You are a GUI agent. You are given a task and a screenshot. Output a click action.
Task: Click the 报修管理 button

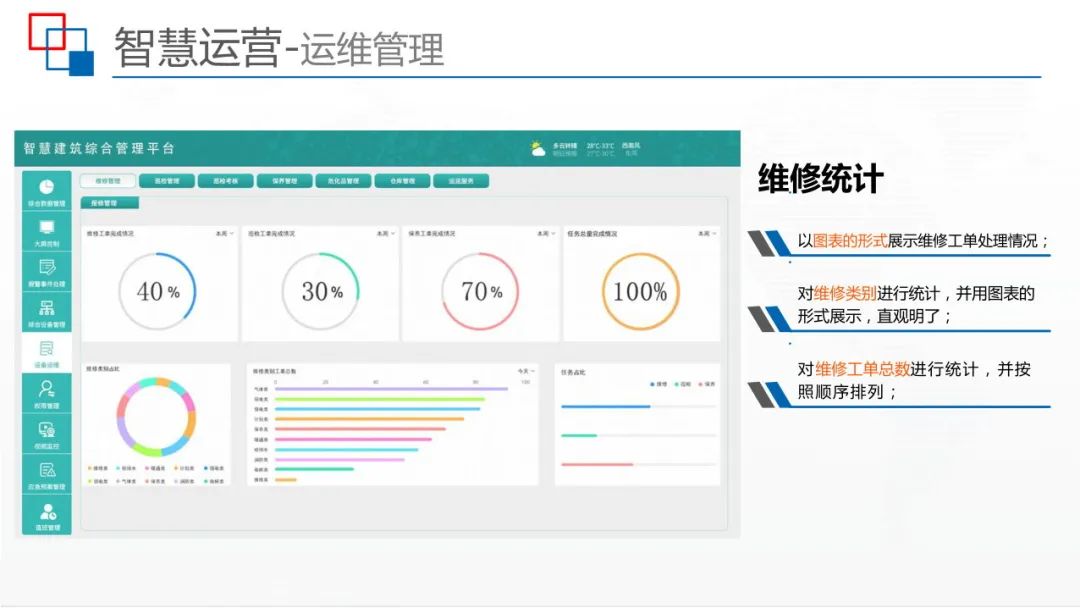106,201
